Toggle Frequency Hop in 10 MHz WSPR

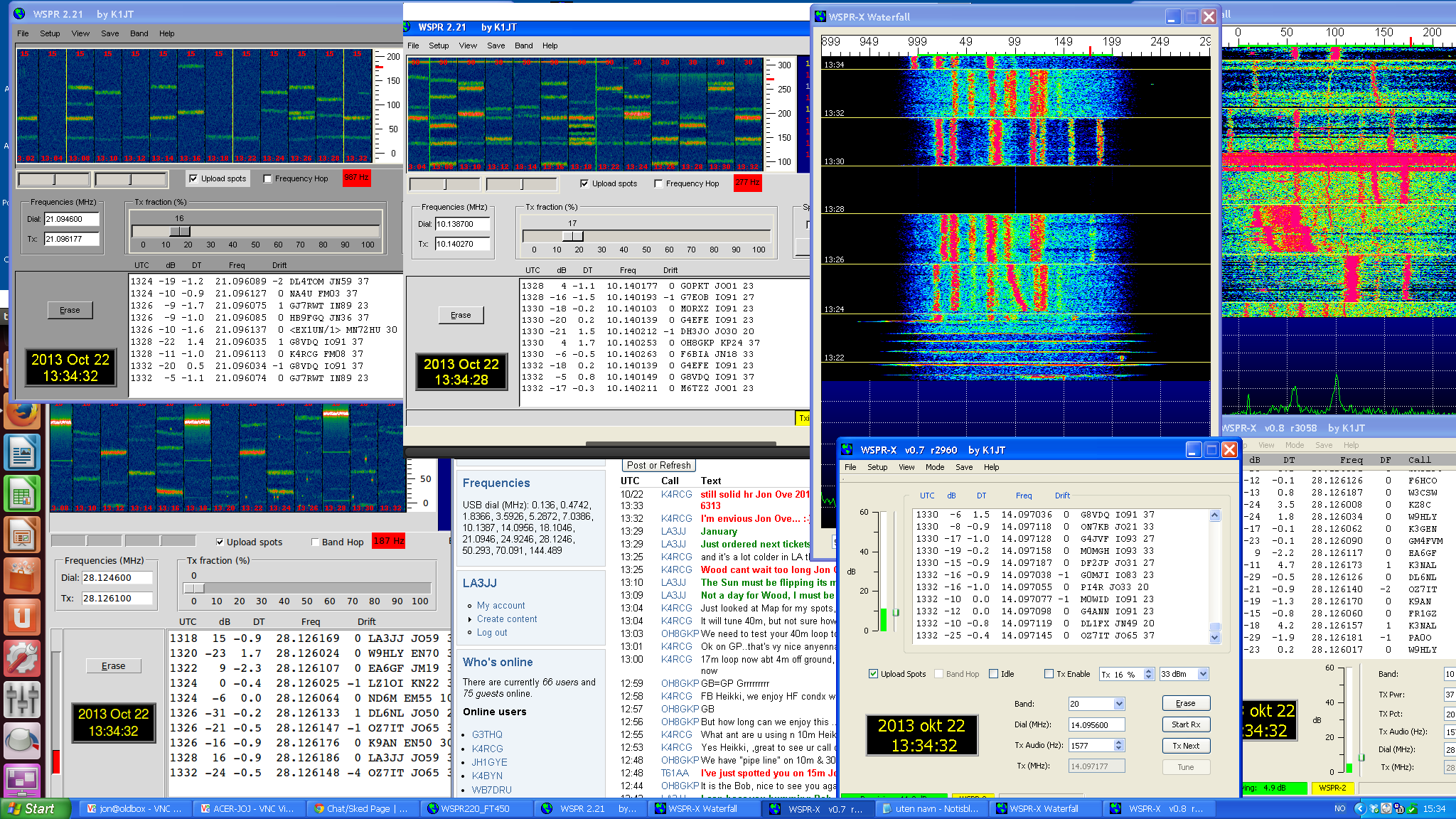coord(658,184)
